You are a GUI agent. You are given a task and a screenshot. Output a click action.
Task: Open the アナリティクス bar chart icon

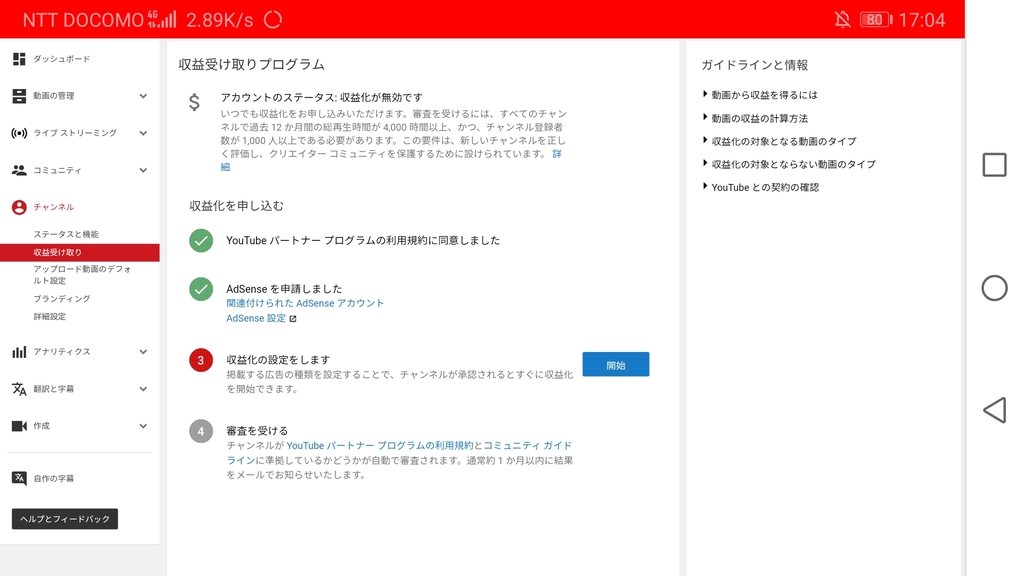coord(19,352)
